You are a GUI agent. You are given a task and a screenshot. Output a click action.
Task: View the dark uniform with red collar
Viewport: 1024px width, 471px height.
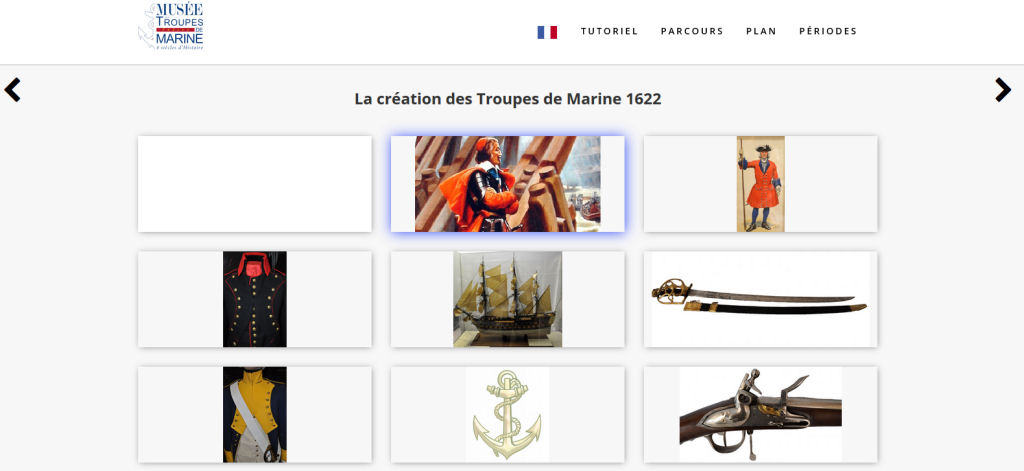click(x=255, y=299)
